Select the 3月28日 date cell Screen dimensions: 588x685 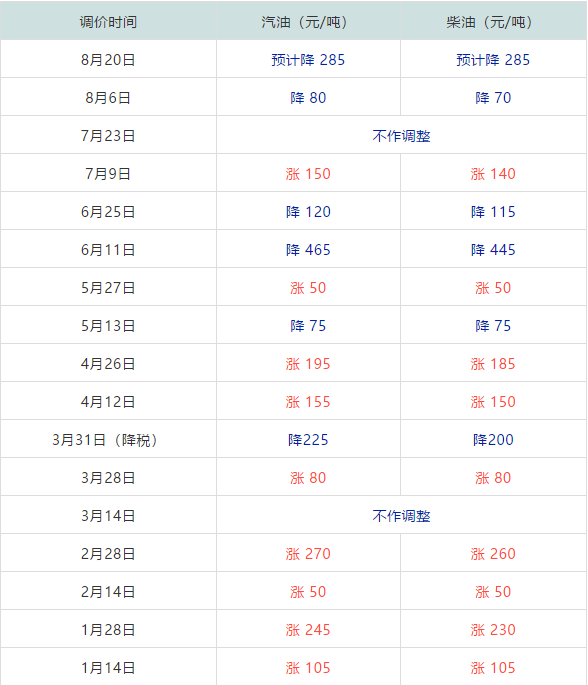click(108, 478)
